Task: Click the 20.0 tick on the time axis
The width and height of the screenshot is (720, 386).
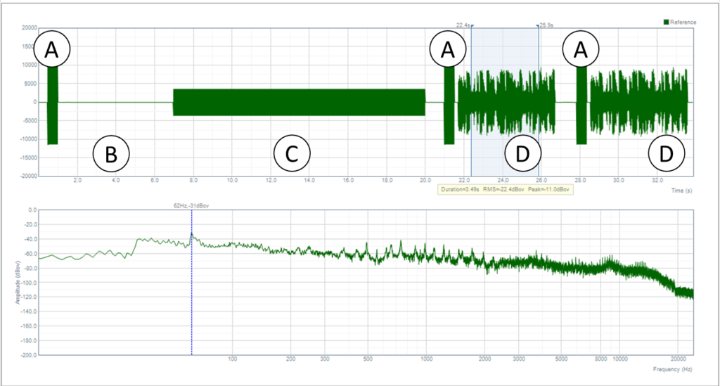Action: [426, 180]
